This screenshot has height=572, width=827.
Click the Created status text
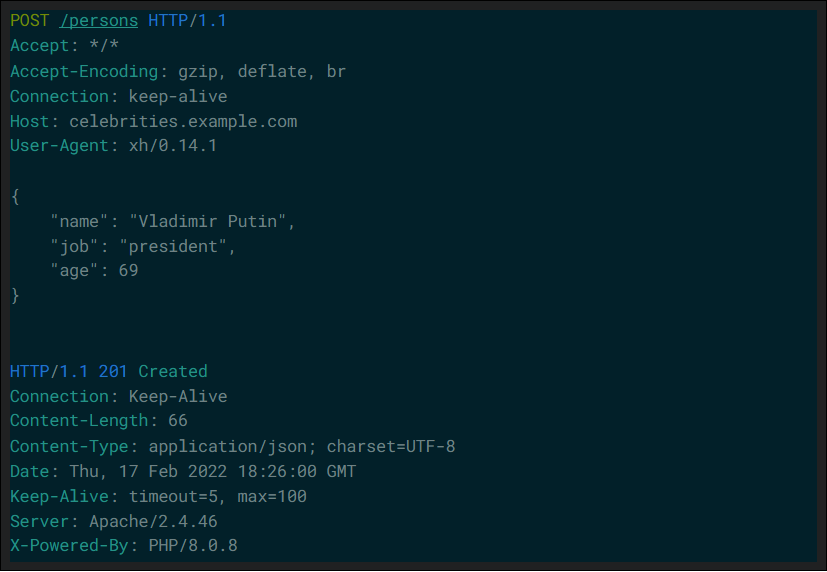pyautogui.click(x=173, y=371)
